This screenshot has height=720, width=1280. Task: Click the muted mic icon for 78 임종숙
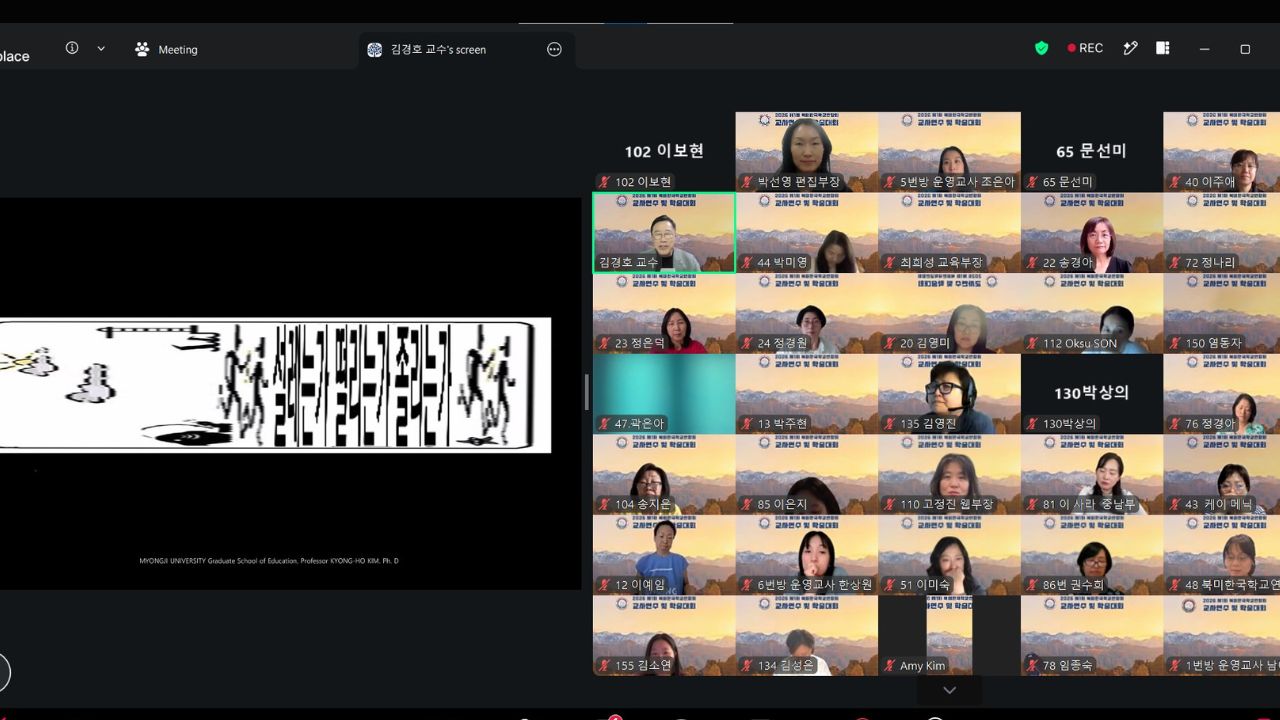pos(1032,666)
